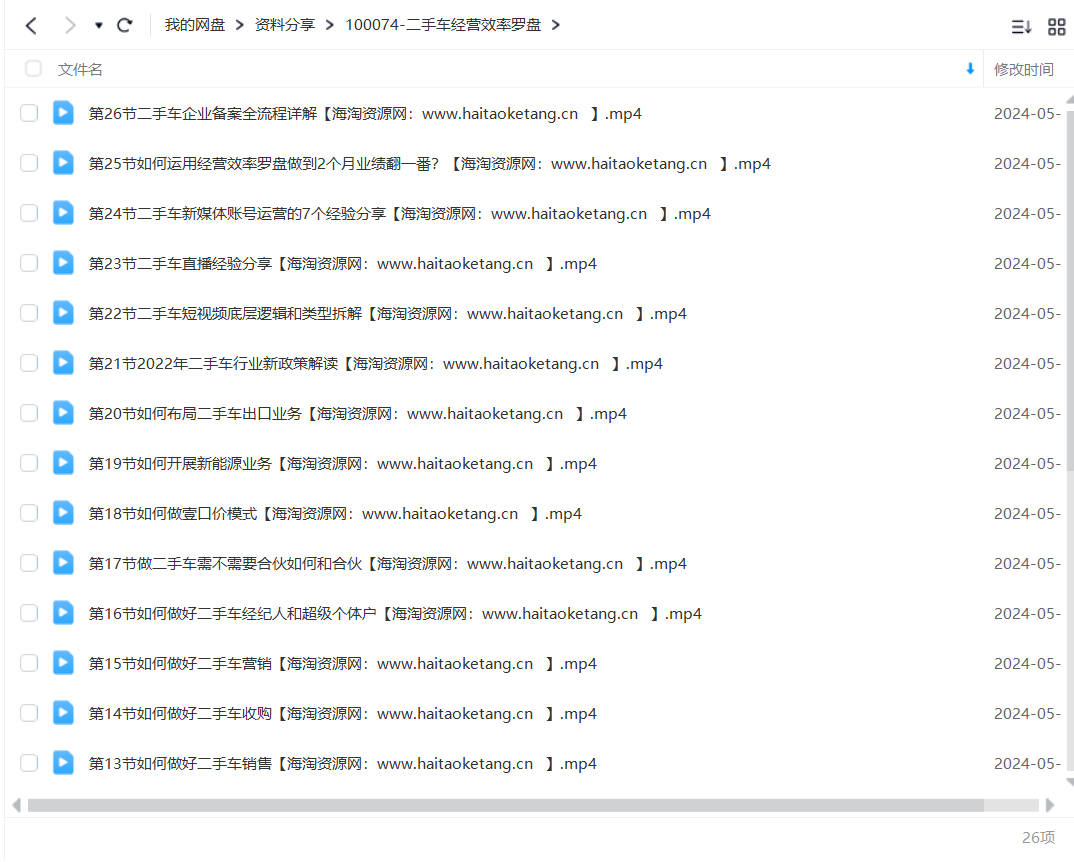Open the sort order menu icon
1074x862 pixels.
tap(1021, 27)
